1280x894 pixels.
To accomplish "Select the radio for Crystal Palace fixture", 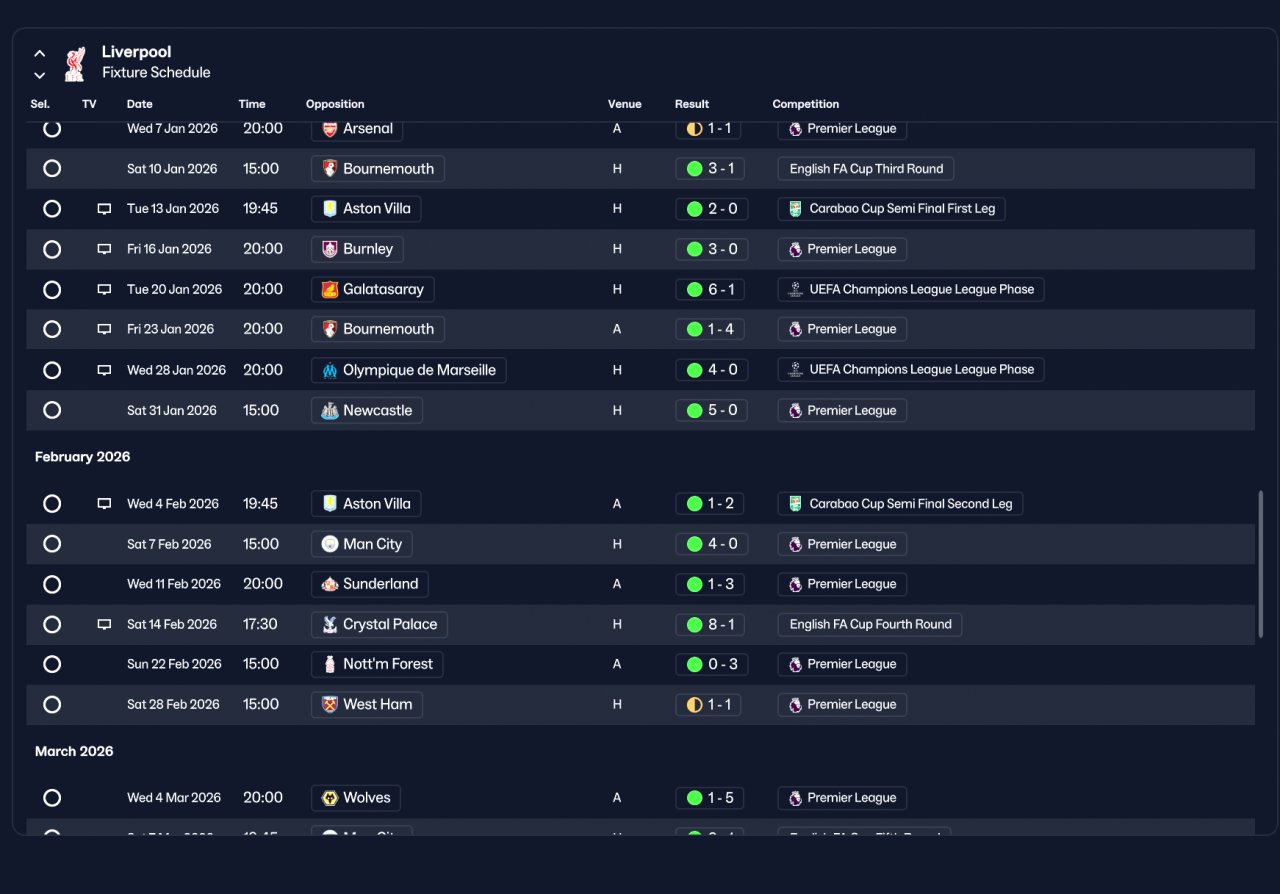I will (x=52, y=624).
